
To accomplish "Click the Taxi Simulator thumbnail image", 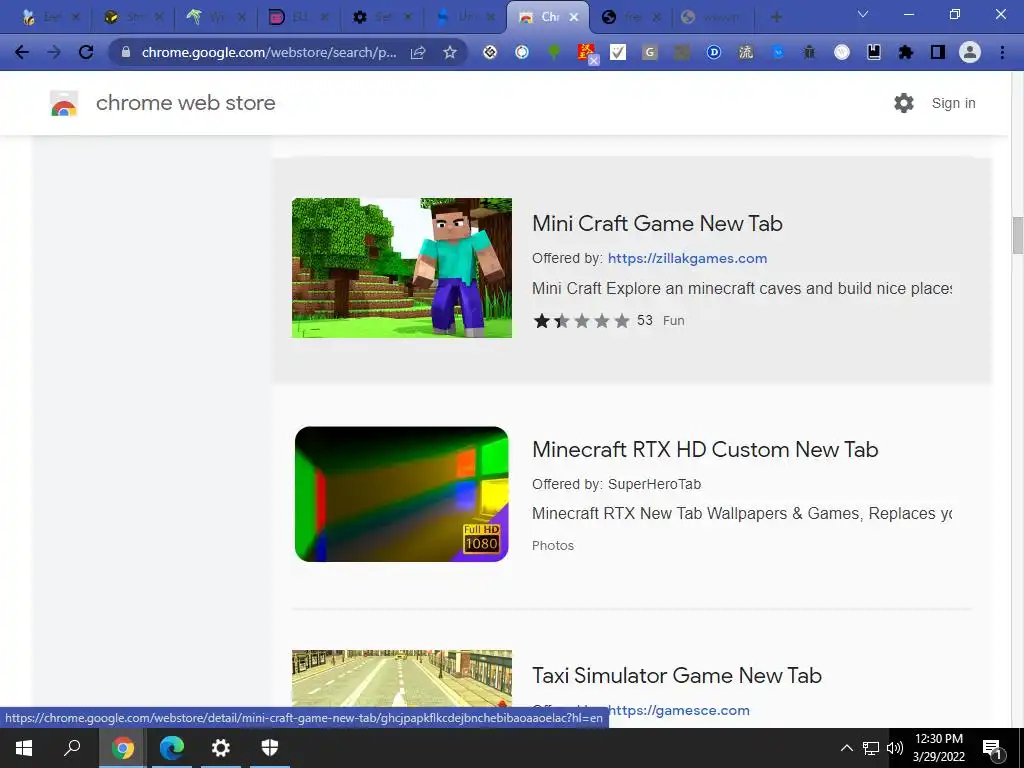I will tap(402, 678).
